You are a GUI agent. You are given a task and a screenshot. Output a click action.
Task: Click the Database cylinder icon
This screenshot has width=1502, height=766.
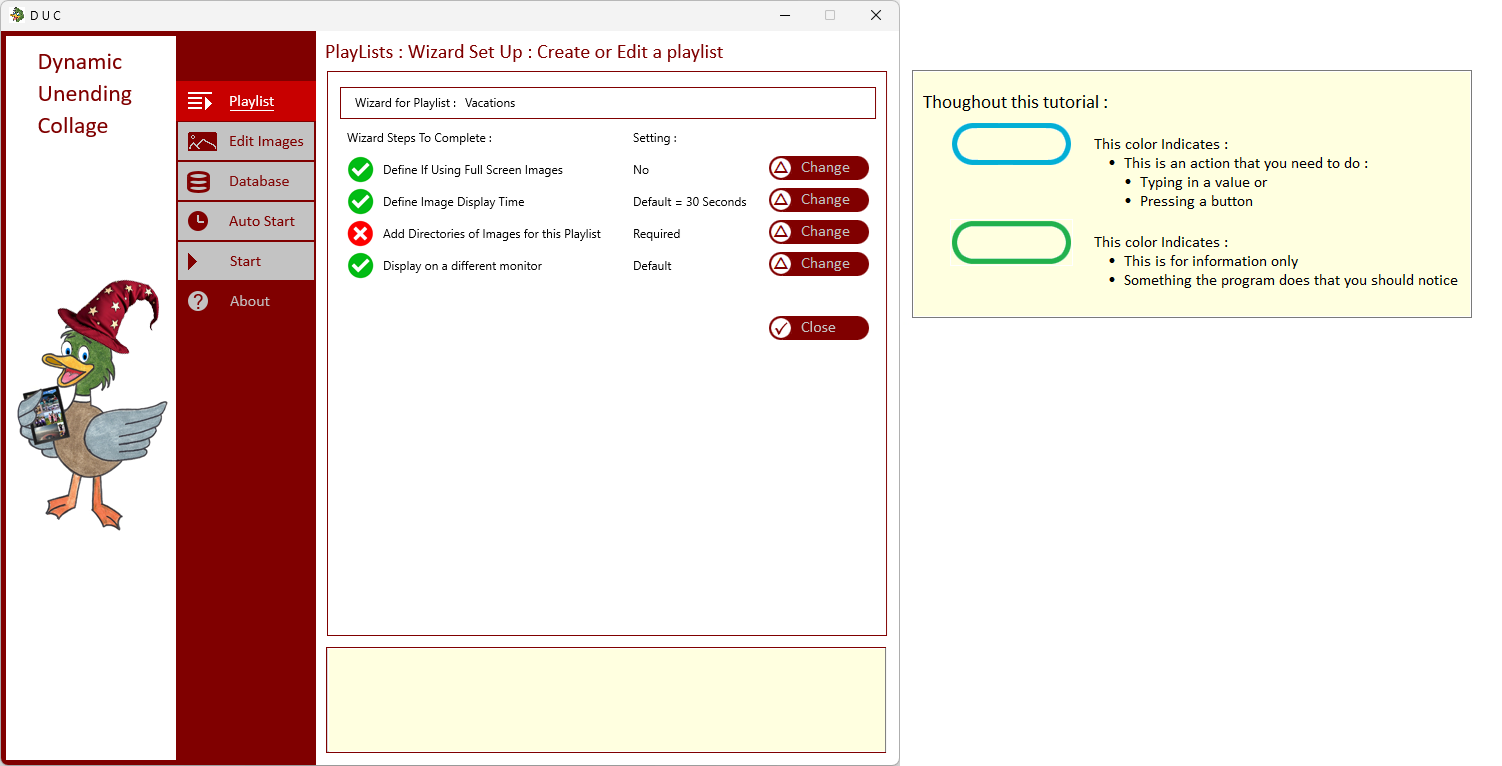click(x=198, y=182)
